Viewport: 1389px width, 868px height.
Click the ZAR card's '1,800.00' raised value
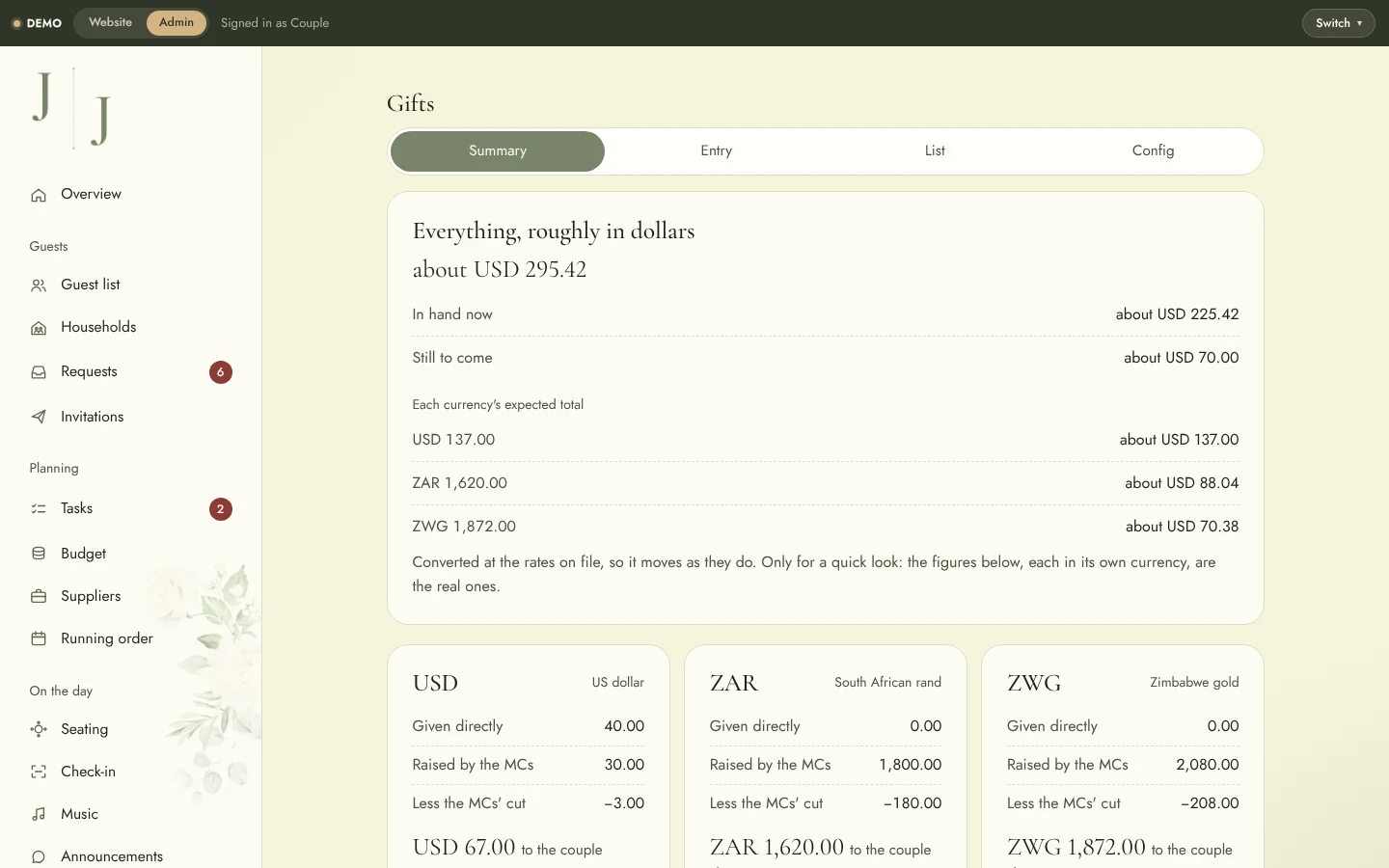coord(910,765)
